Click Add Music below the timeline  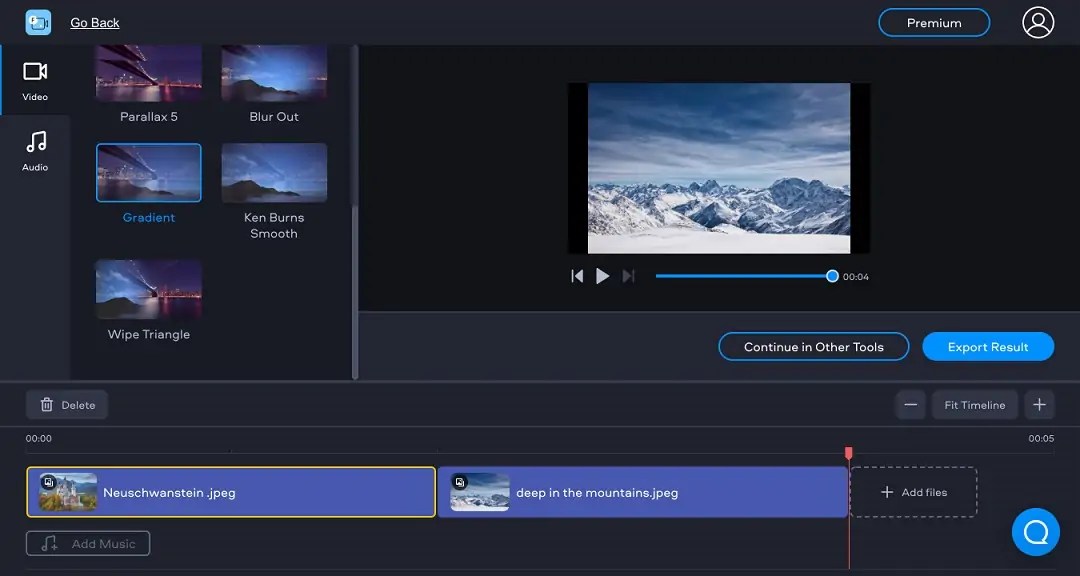click(x=87, y=543)
